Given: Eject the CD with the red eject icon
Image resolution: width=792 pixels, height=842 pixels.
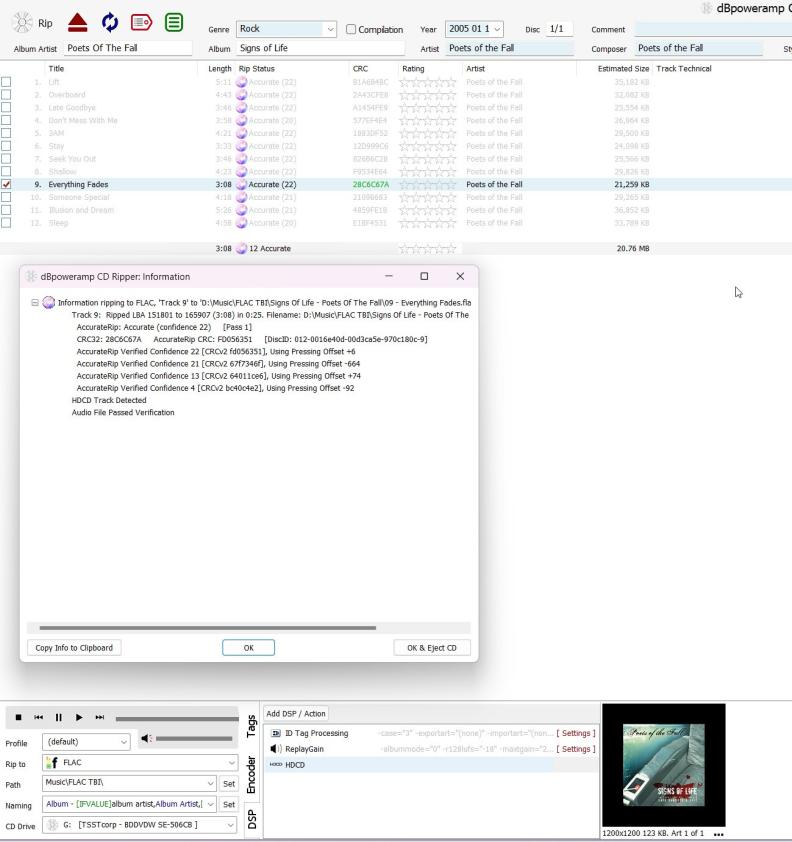Looking at the screenshot, I should click(77, 23).
